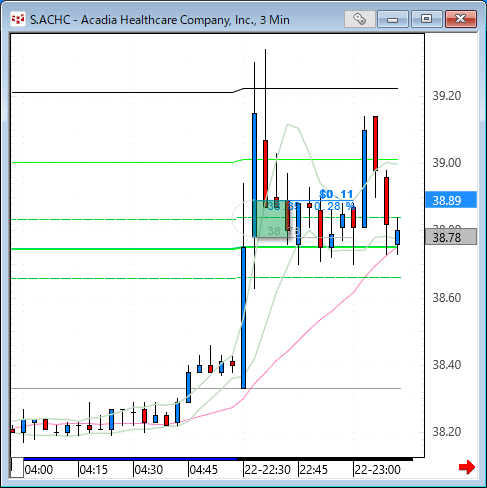Click the 39.20 price axis label
The image size is (487, 488).
tap(447, 96)
